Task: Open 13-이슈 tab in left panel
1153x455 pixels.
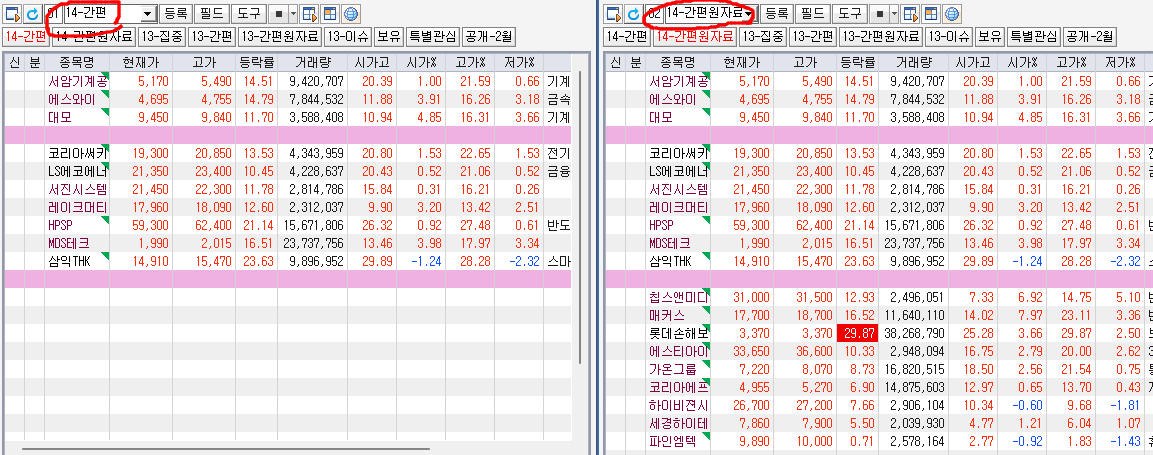Action: (348, 36)
